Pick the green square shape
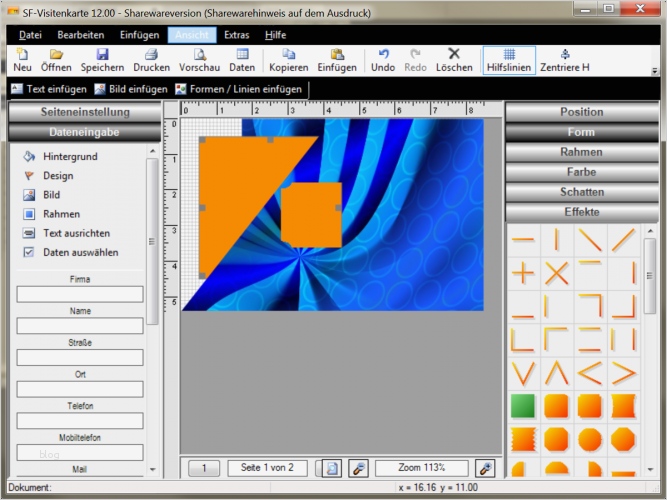667x500 pixels. [x=523, y=406]
